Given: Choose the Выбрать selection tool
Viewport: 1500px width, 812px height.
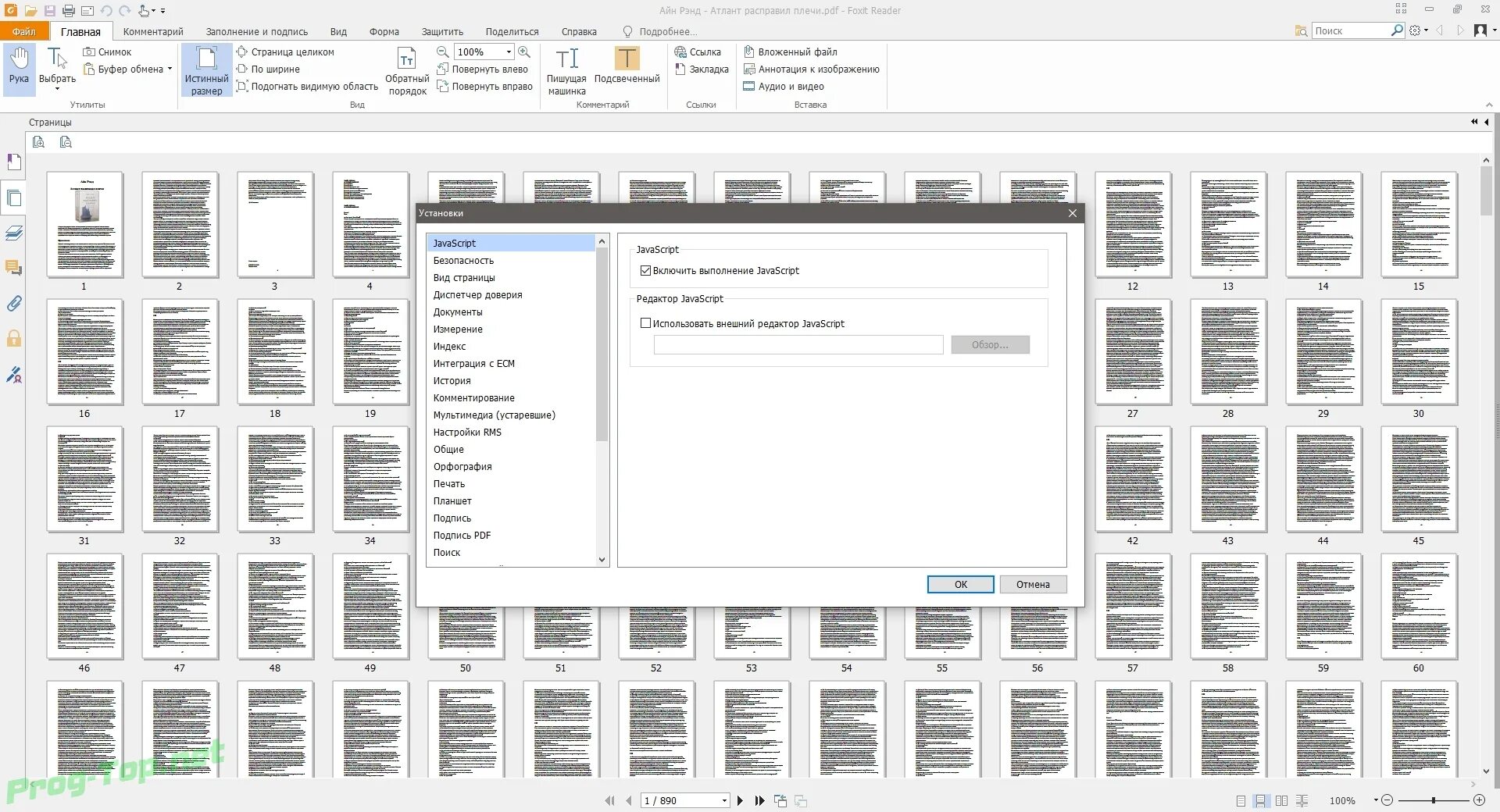Looking at the screenshot, I should (x=57, y=67).
